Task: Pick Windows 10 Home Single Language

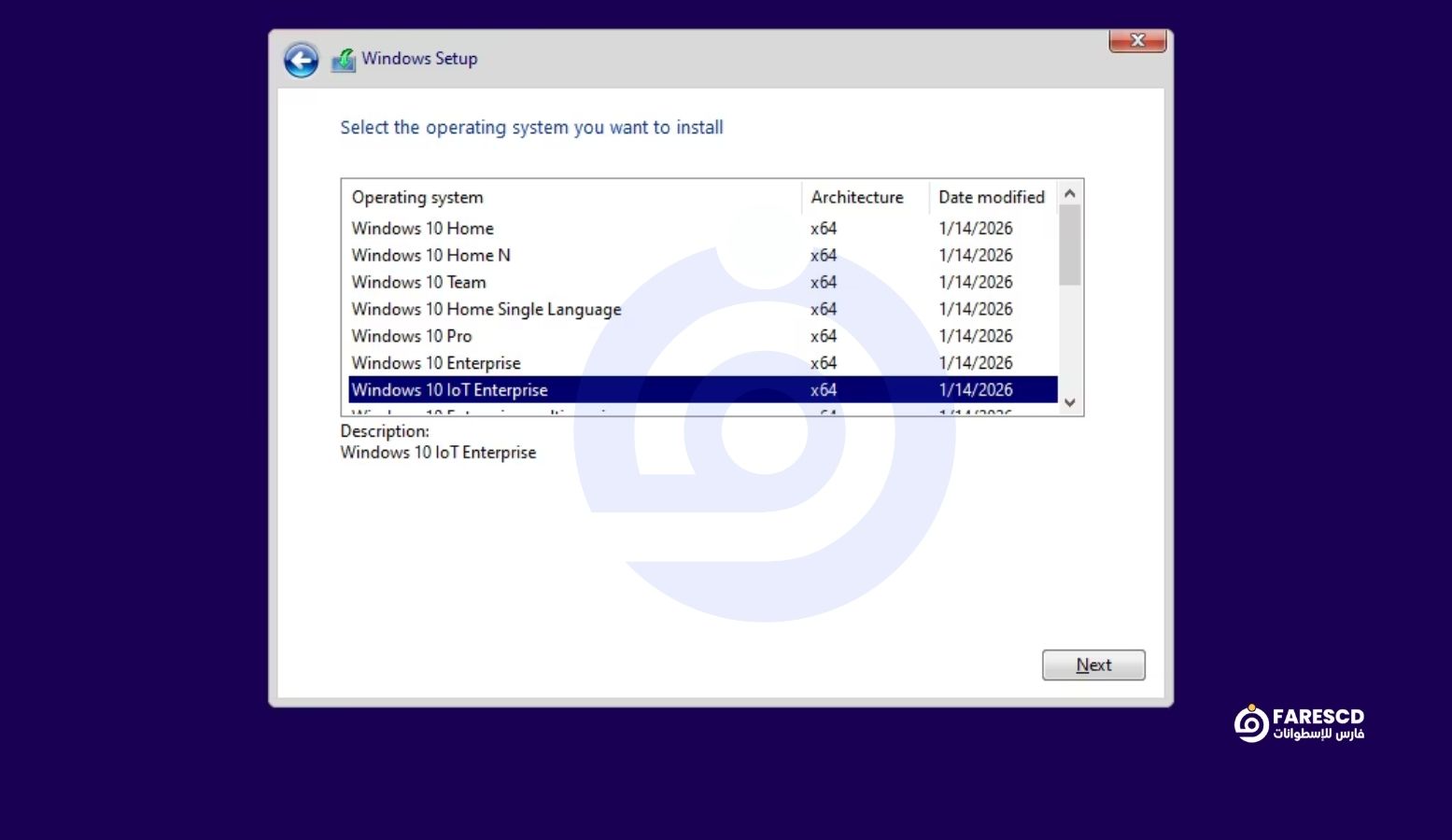Action: pos(486,310)
